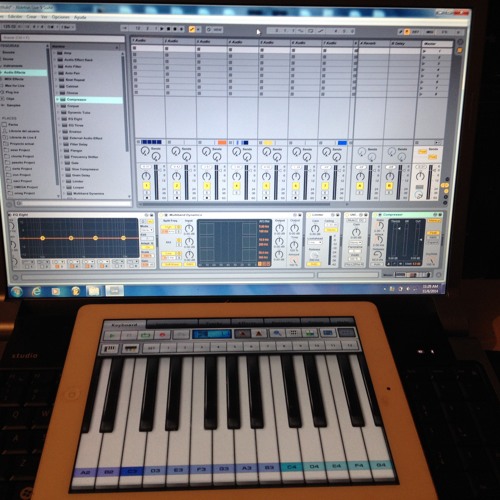This screenshot has height=500, width=500.
Task: Open the Crear menu
Action: click(31, 16)
